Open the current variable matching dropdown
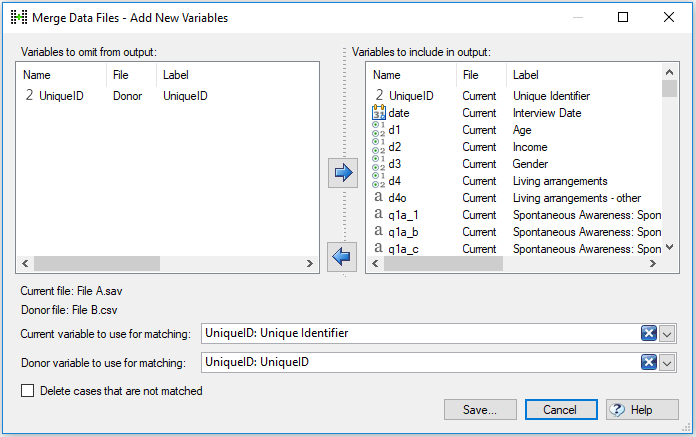 [x=667, y=334]
